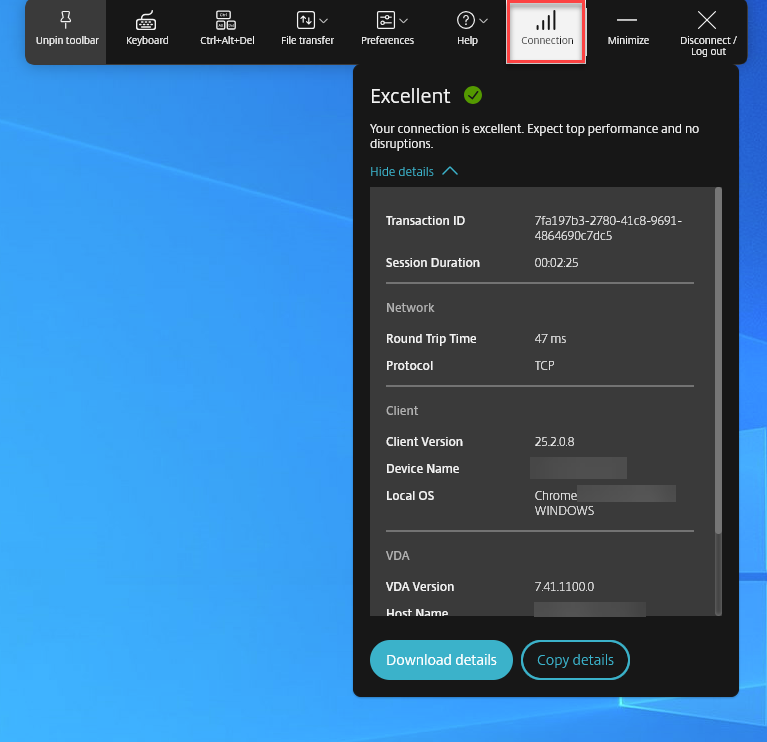Click the Help question mark icon
Screen dimensions: 767x742
(x=465, y=21)
